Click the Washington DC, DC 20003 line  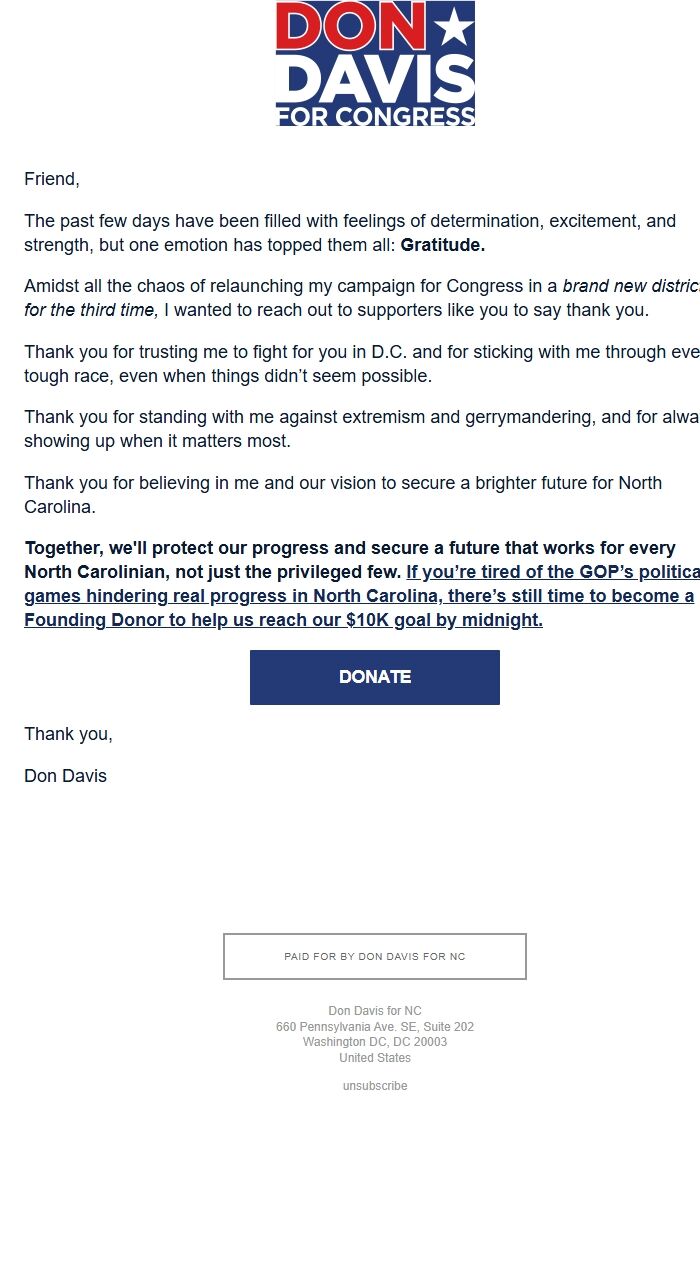[374, 1041]
